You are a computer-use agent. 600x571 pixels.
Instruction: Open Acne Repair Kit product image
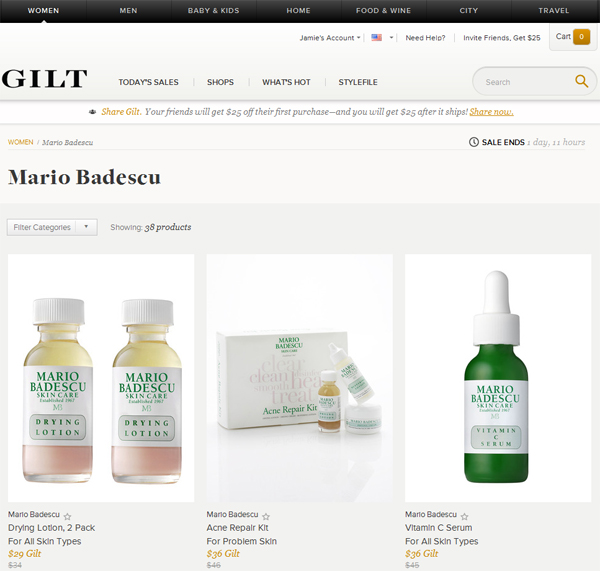pyautogui.click(x=300, y=378)
